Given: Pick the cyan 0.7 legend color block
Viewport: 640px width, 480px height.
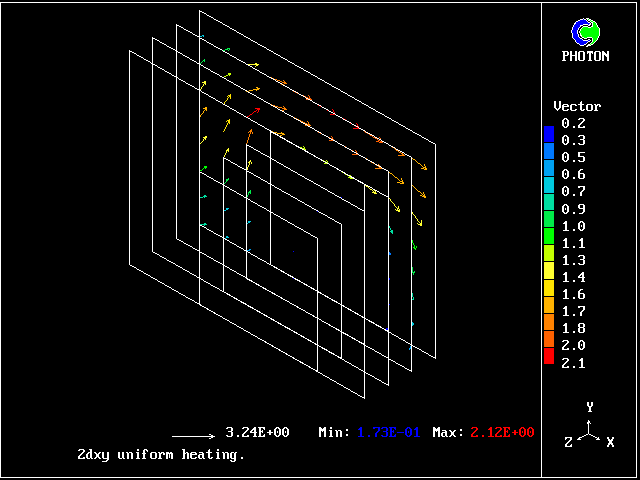Looking at the screenshot, I should tap(548, 191).
